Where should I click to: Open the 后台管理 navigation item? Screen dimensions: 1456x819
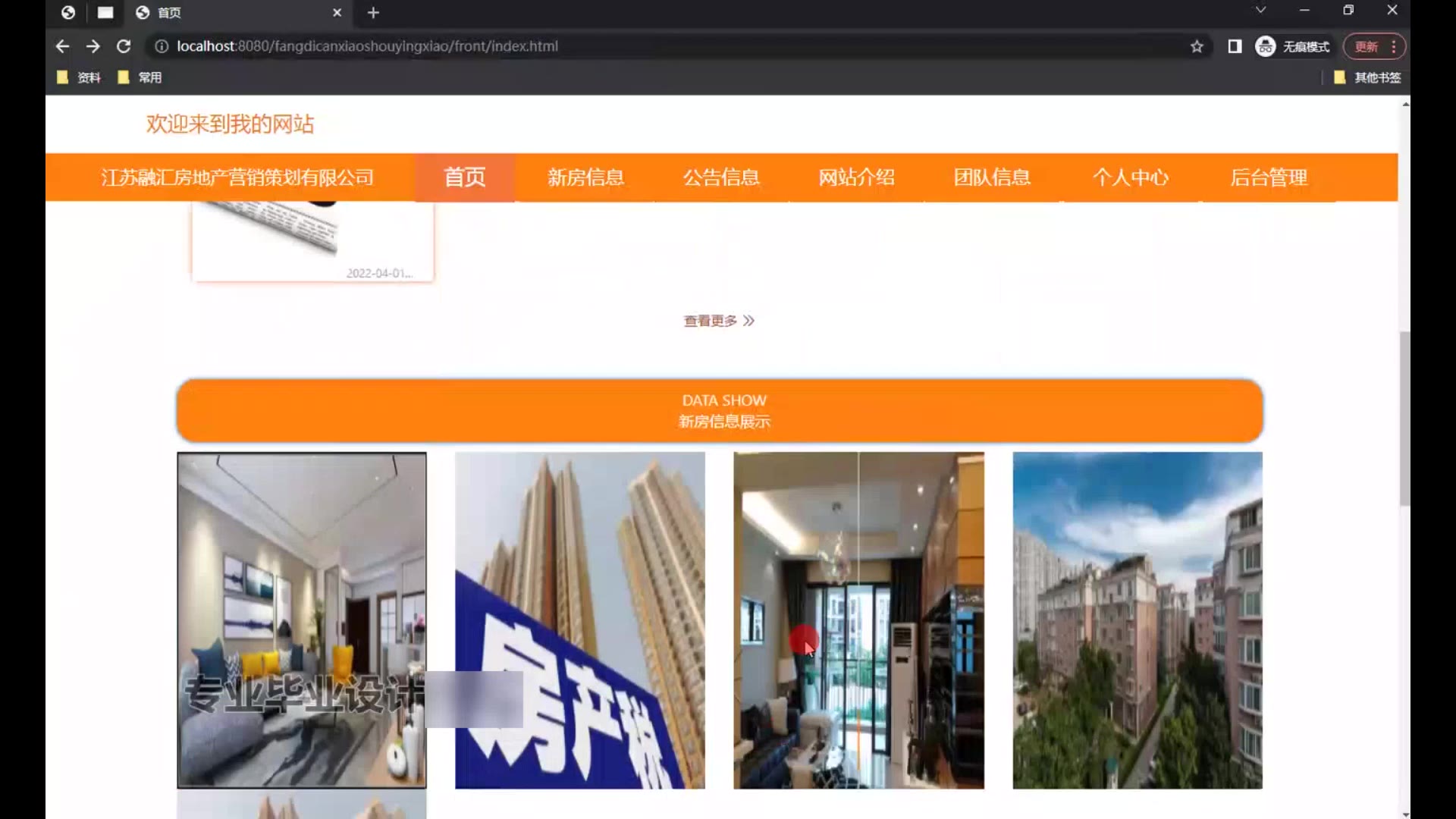pos(1269,177)
